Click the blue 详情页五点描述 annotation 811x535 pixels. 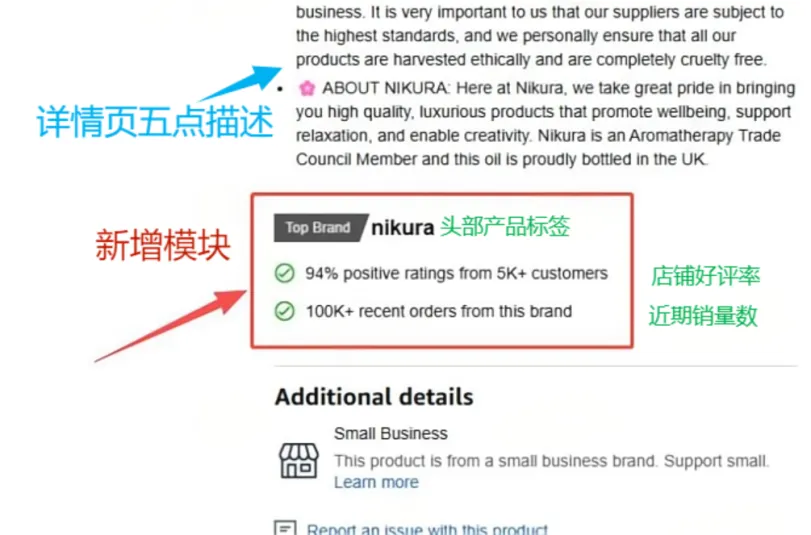coord(155,122)
